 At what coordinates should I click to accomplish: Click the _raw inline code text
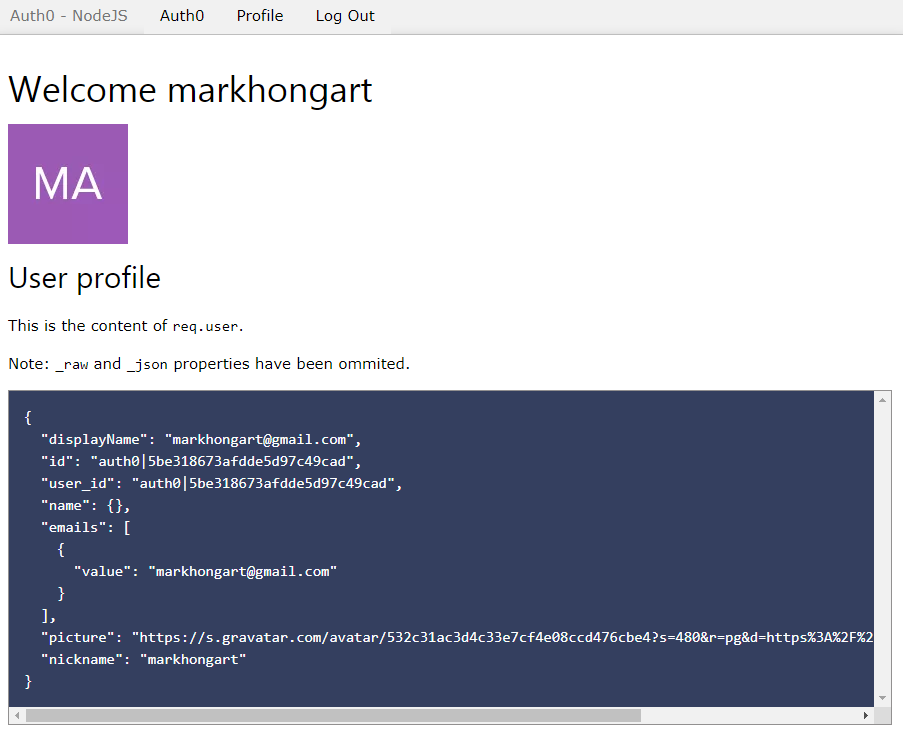click(x=72, y=365)
